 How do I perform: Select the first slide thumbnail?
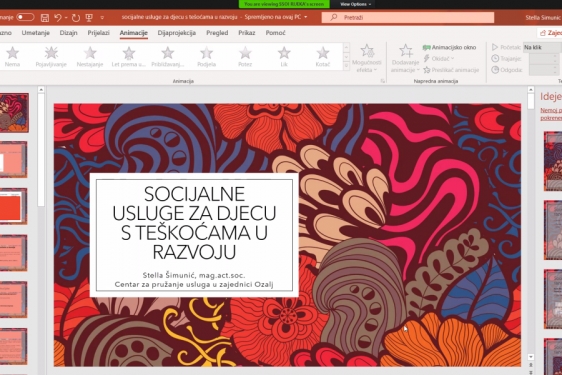[x=14, y=113]
